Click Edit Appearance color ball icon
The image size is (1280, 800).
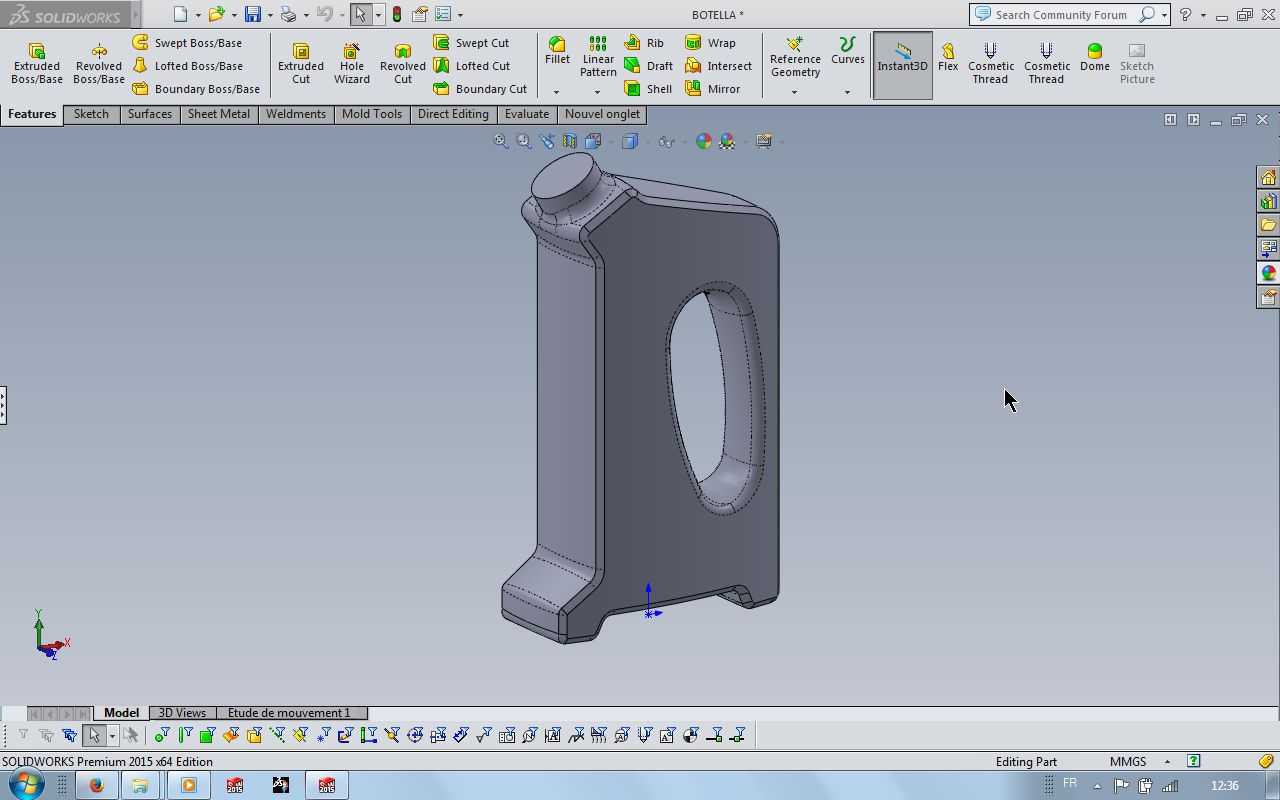(704, 141)
